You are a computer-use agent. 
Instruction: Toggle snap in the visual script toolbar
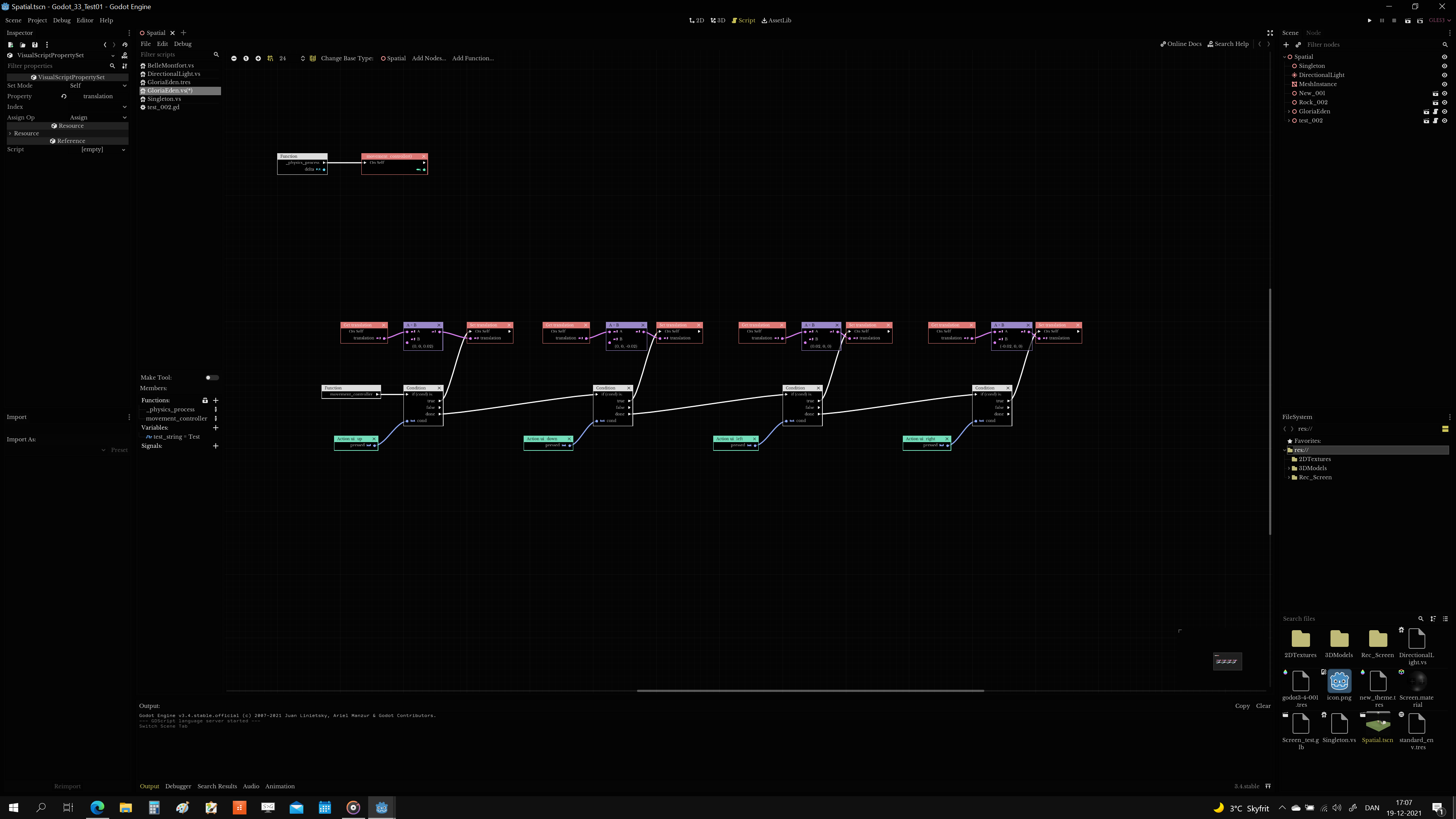click(270, 58)
